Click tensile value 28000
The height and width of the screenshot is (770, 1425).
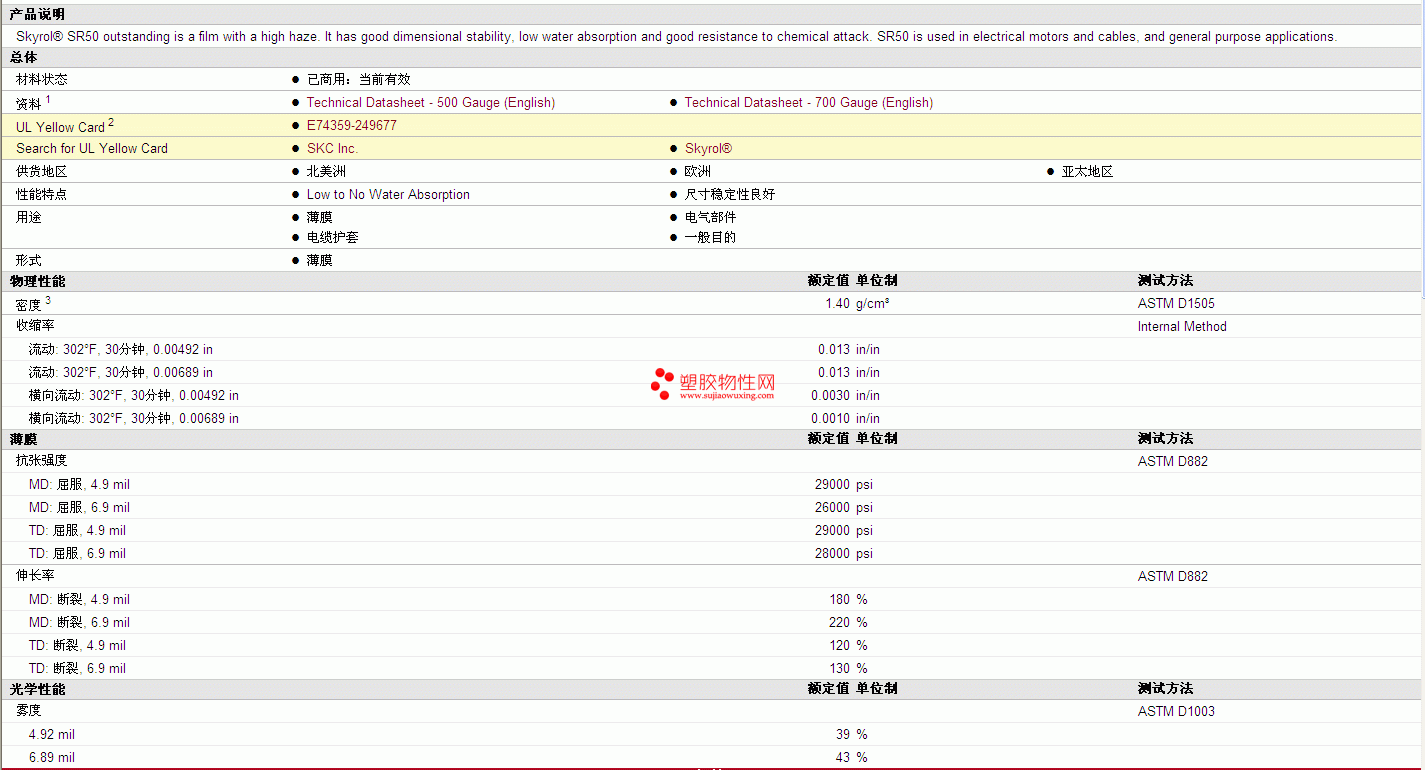coord(832,554)
